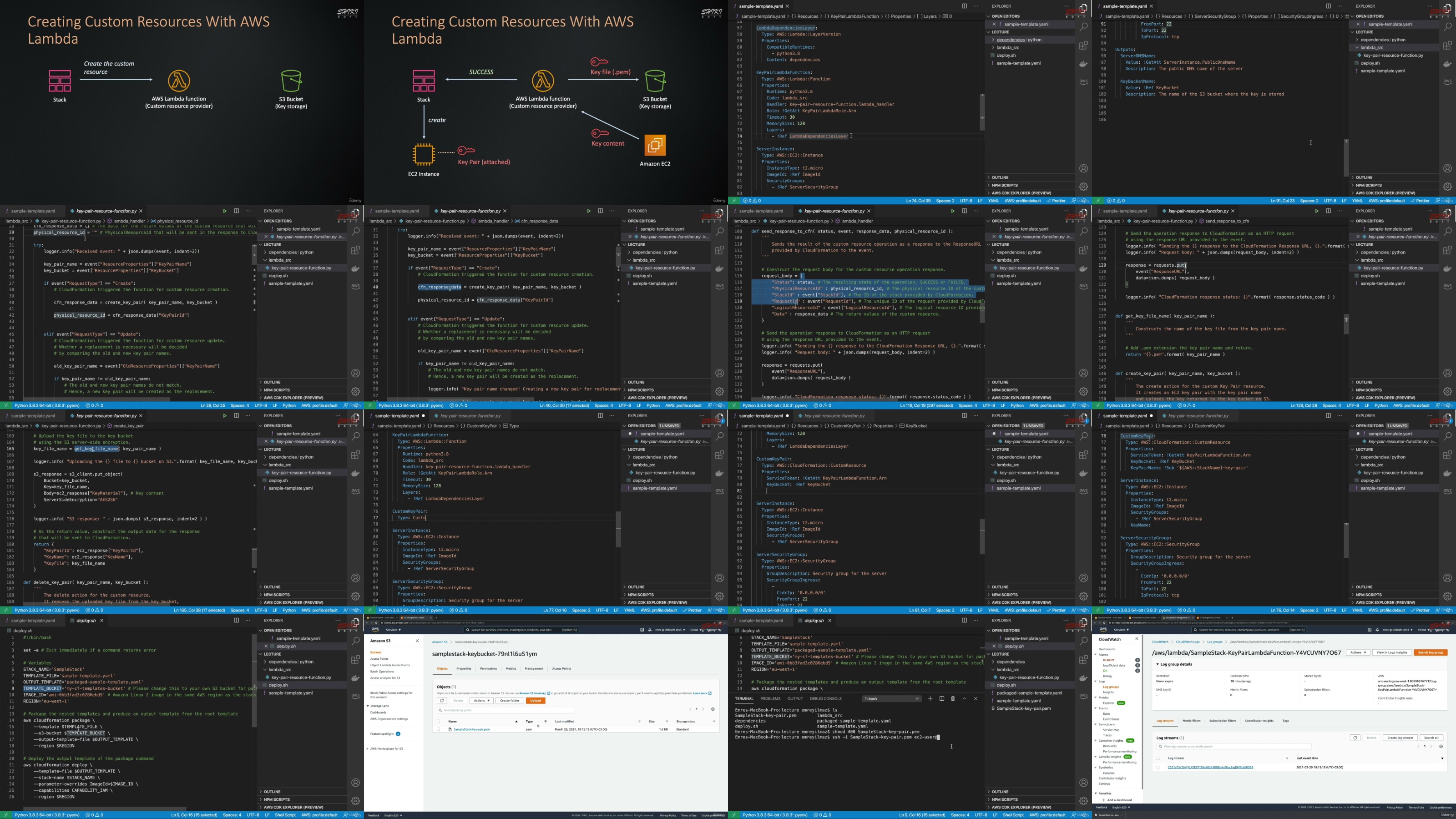This screenshot has width=1456, height=819.
Task: Open S3 objects table preferences gear
Action: 713,709
